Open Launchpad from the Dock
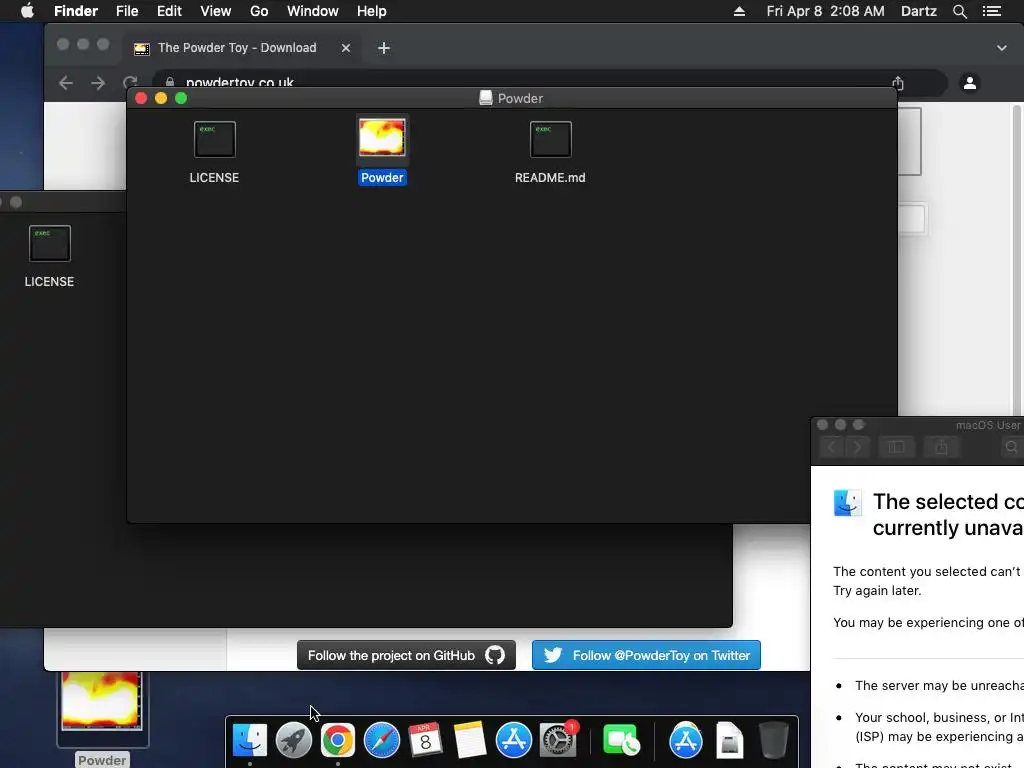Screen dimensions: 1024x768 (294, 741)
